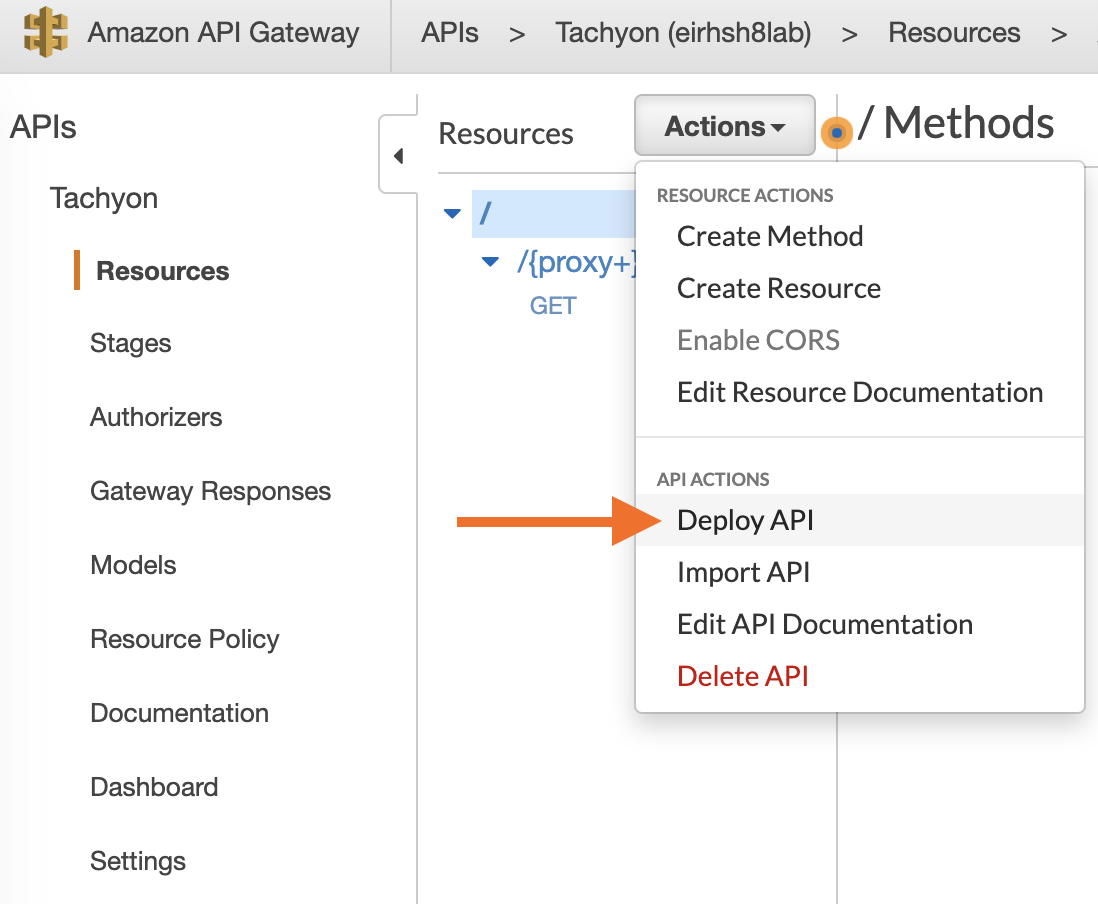Open Tachyon (eirhsh8lab) breadcrumb link
The width and height of the screenshot is (1098, 904).
[683, 33]
